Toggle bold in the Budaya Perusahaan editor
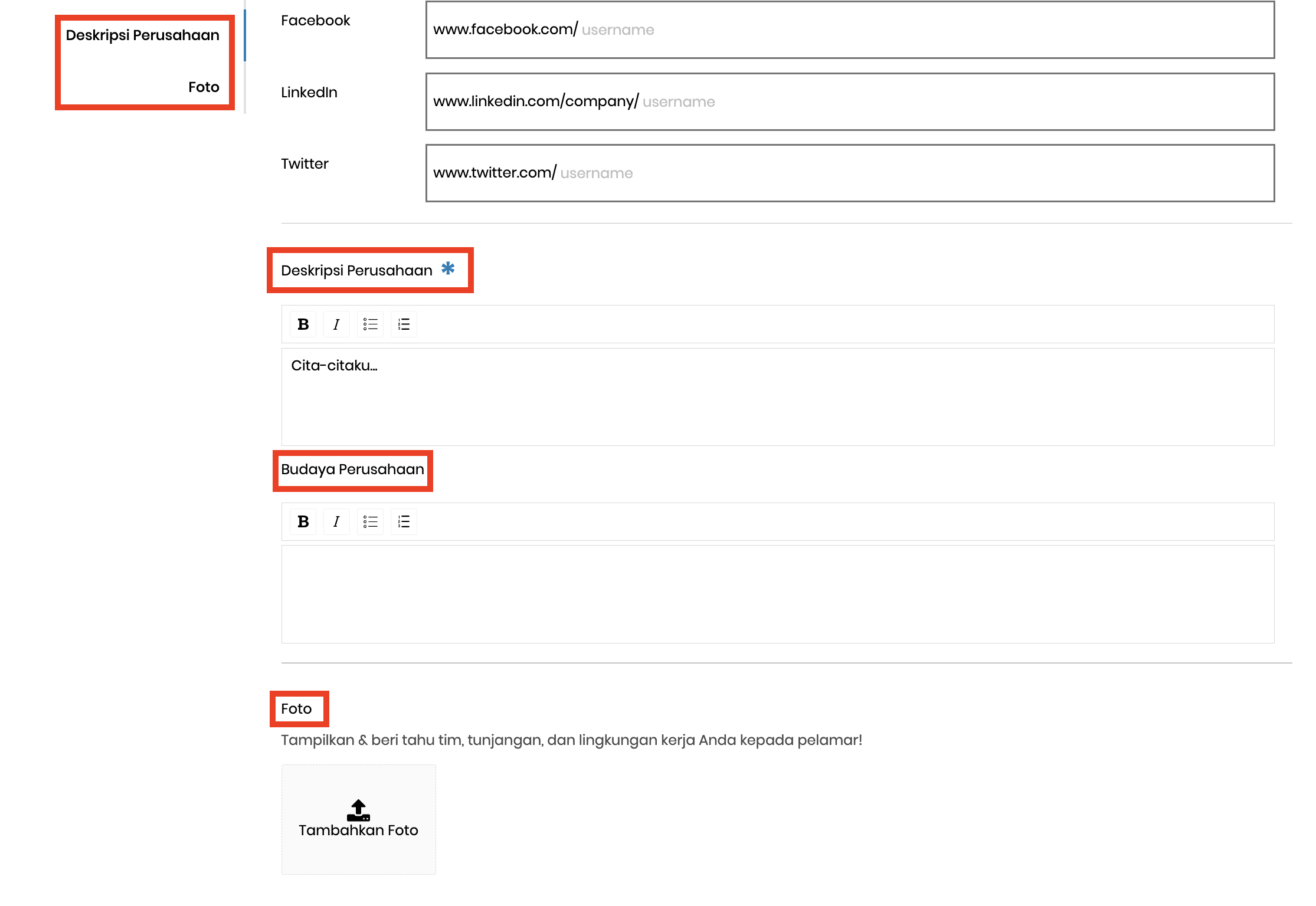The image size is (1316, 906). pos(303,521)
